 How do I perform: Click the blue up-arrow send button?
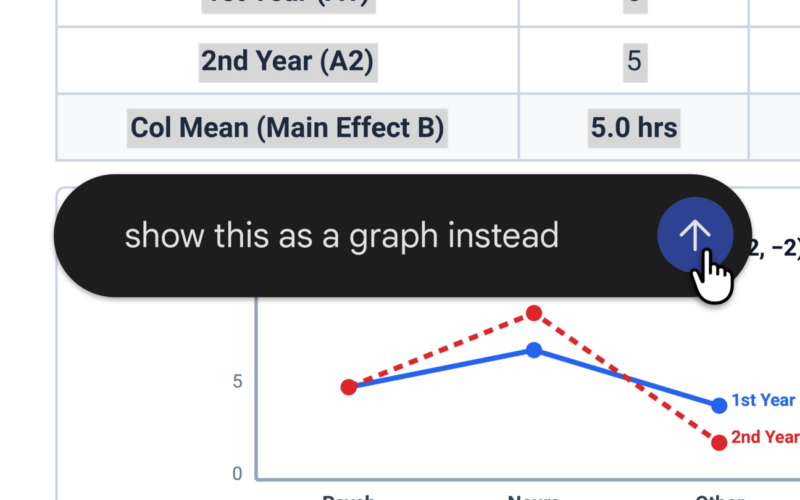[x=695, y=235]
